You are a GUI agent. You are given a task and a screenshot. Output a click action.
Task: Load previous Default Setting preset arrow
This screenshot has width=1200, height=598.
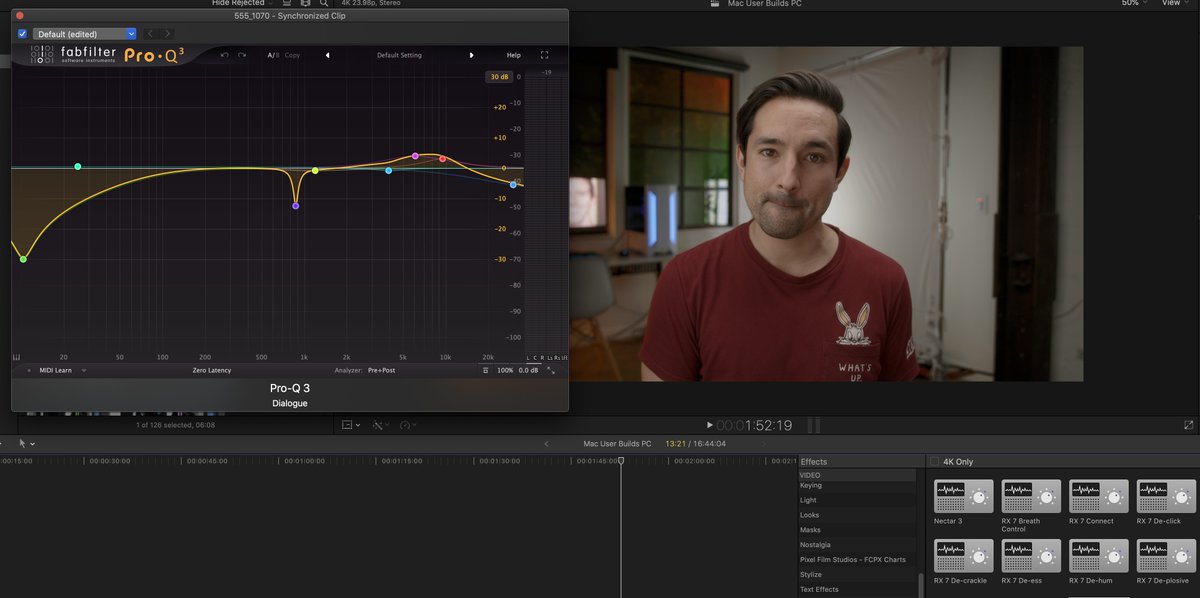click(x=327, y=55)
